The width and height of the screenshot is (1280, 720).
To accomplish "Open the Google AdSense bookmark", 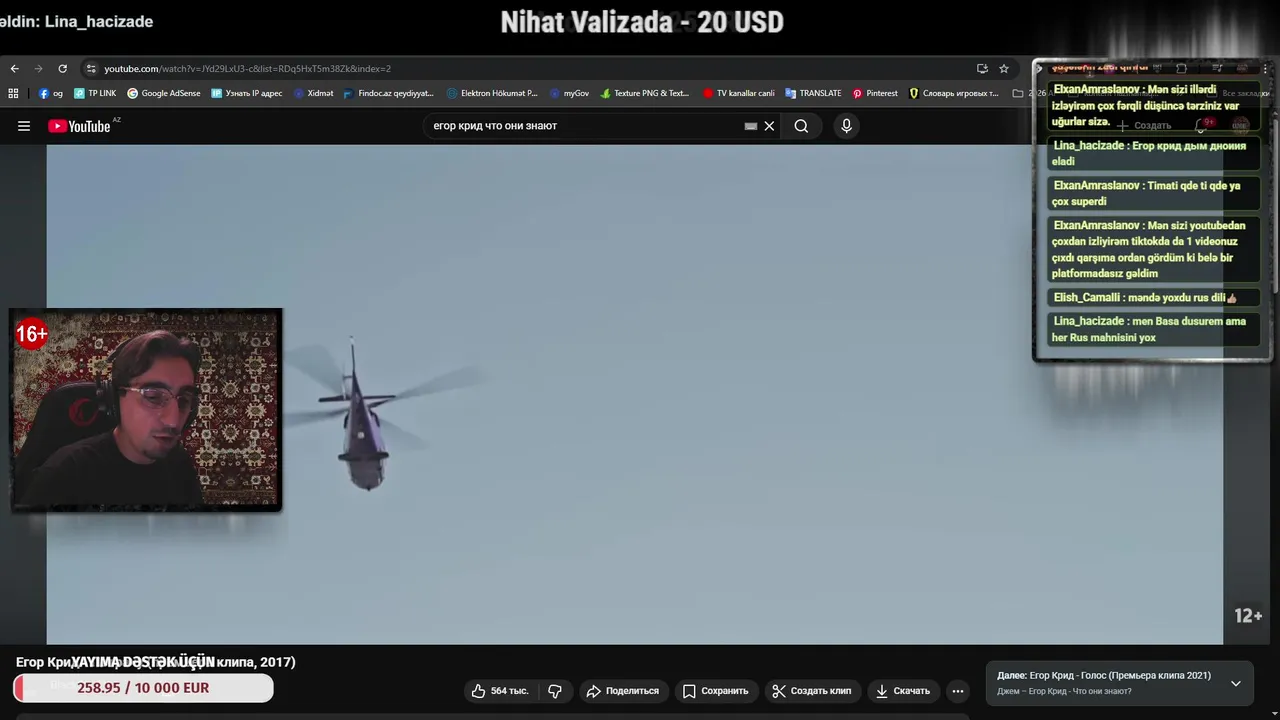I will pyautogui.click(x=164, y=93).
